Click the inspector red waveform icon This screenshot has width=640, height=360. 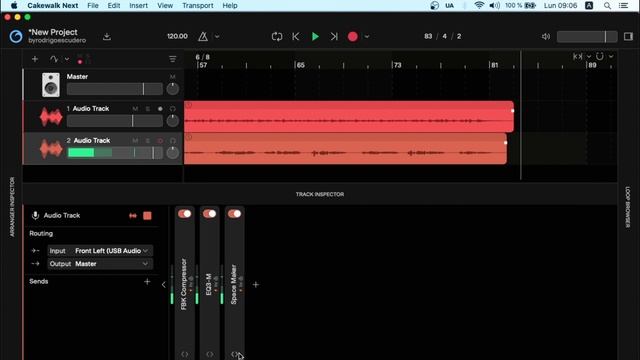coord(133,216)
